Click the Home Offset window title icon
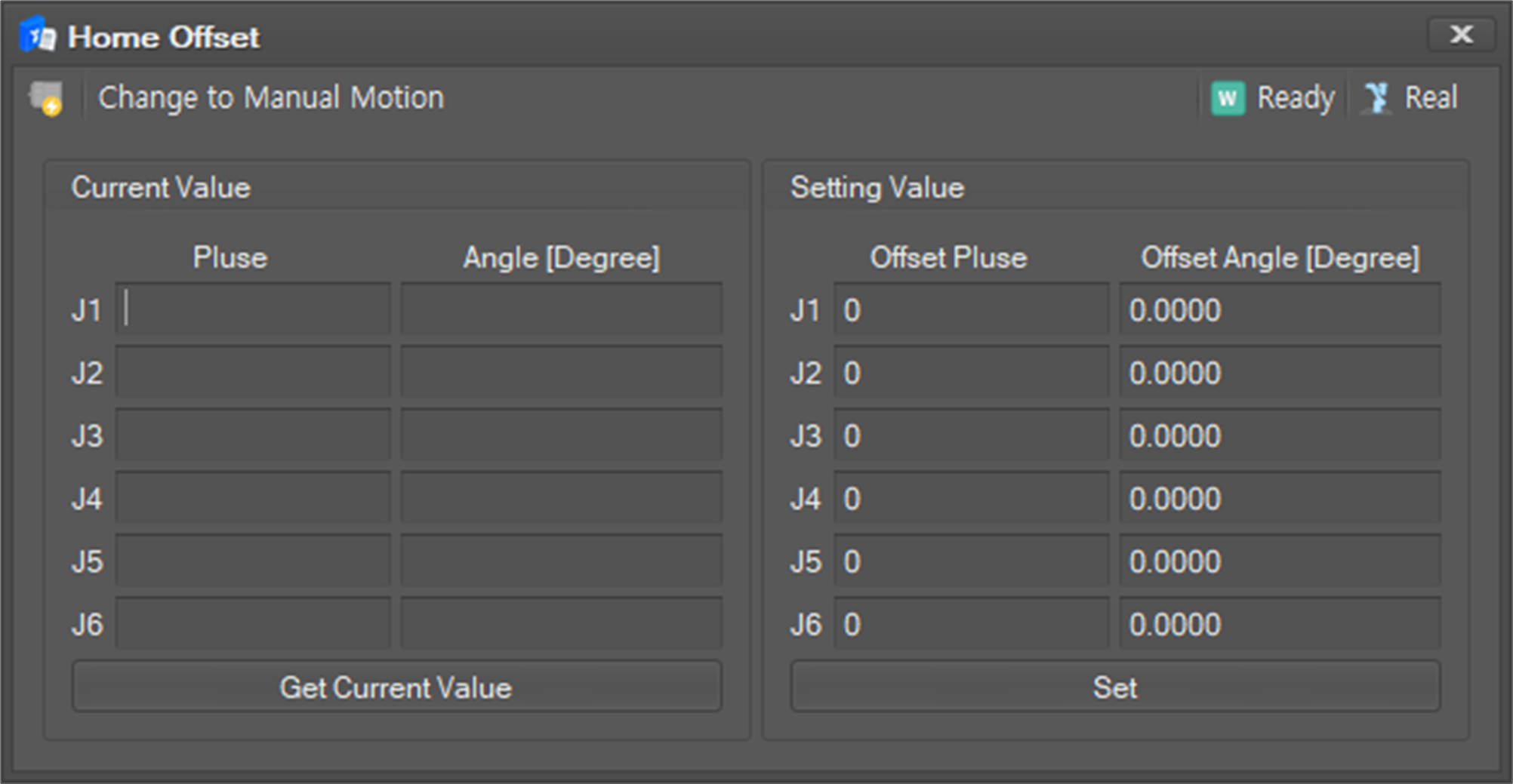1513x784 pixels. pyautogui.click(x=37, y=35)
